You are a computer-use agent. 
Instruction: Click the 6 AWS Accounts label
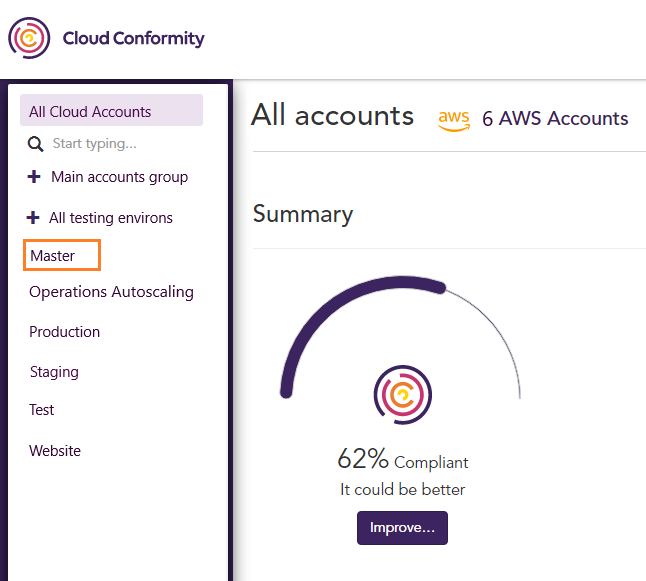[x=555, y=119]
